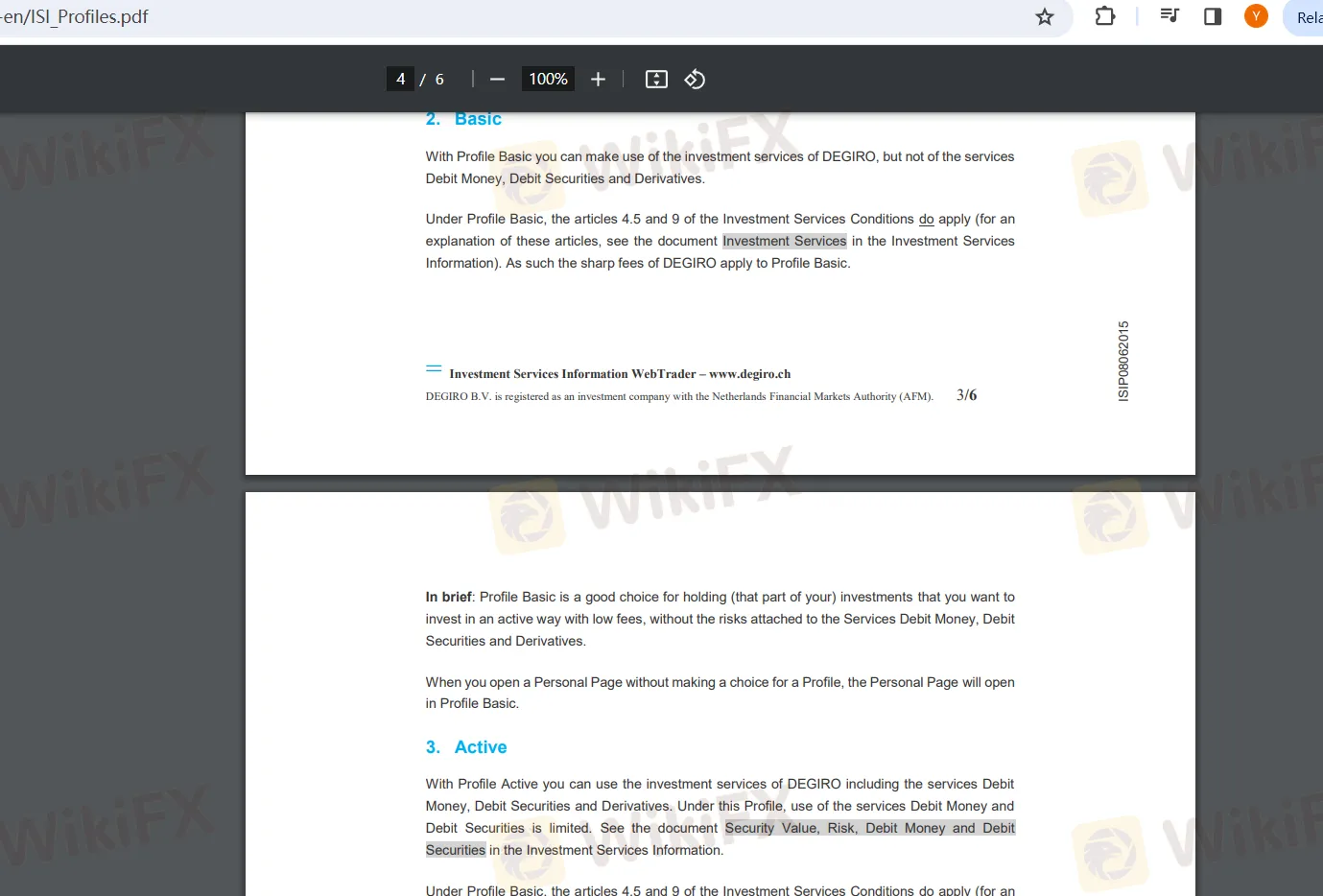Open the highlighted Securities link continuation

click(x=456, y=850)
